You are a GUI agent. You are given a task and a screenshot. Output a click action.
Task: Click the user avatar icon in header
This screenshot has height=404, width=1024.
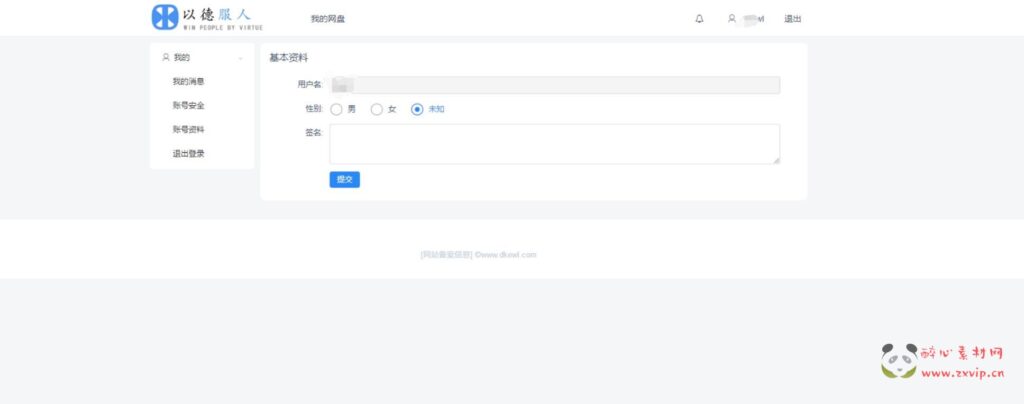coord(732,19)
